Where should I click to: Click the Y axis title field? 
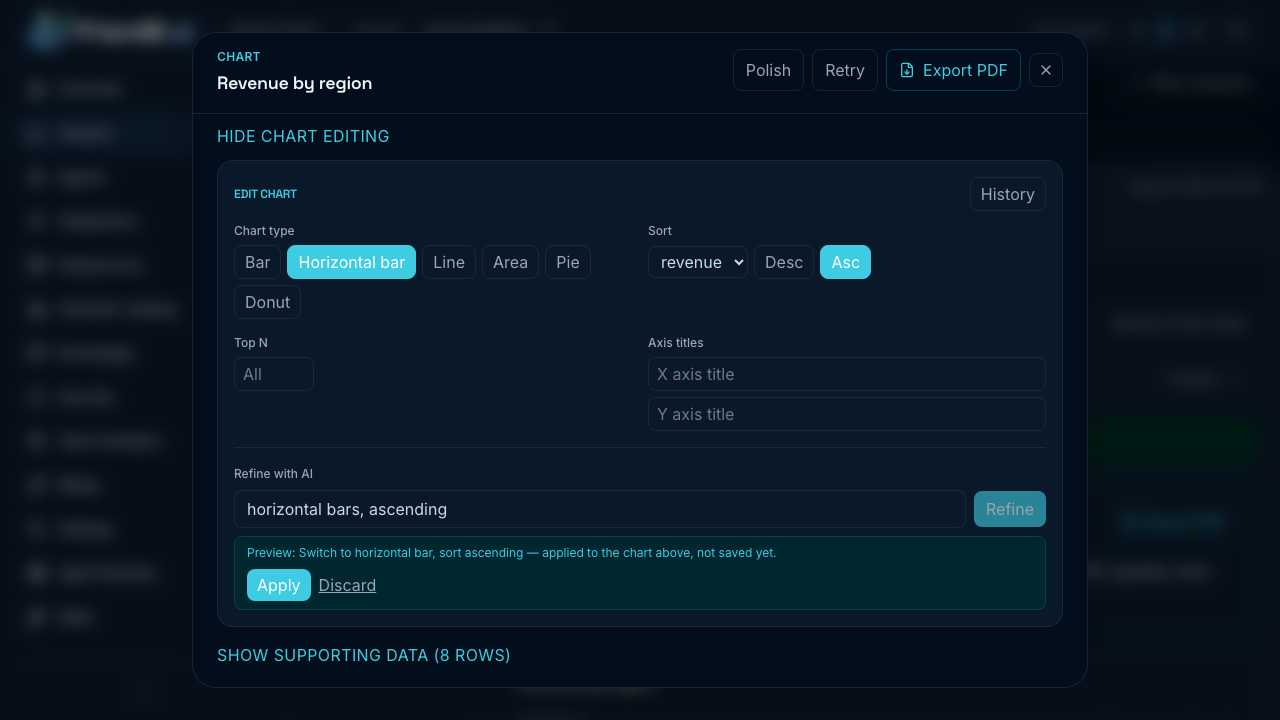tap(847, 414)
